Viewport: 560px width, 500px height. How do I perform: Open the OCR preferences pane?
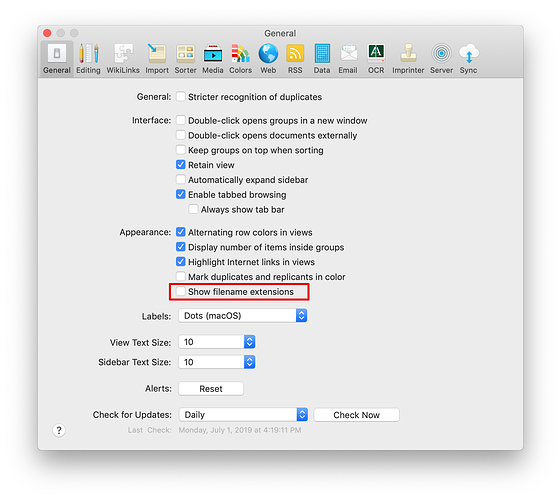[x=376, y=59]
